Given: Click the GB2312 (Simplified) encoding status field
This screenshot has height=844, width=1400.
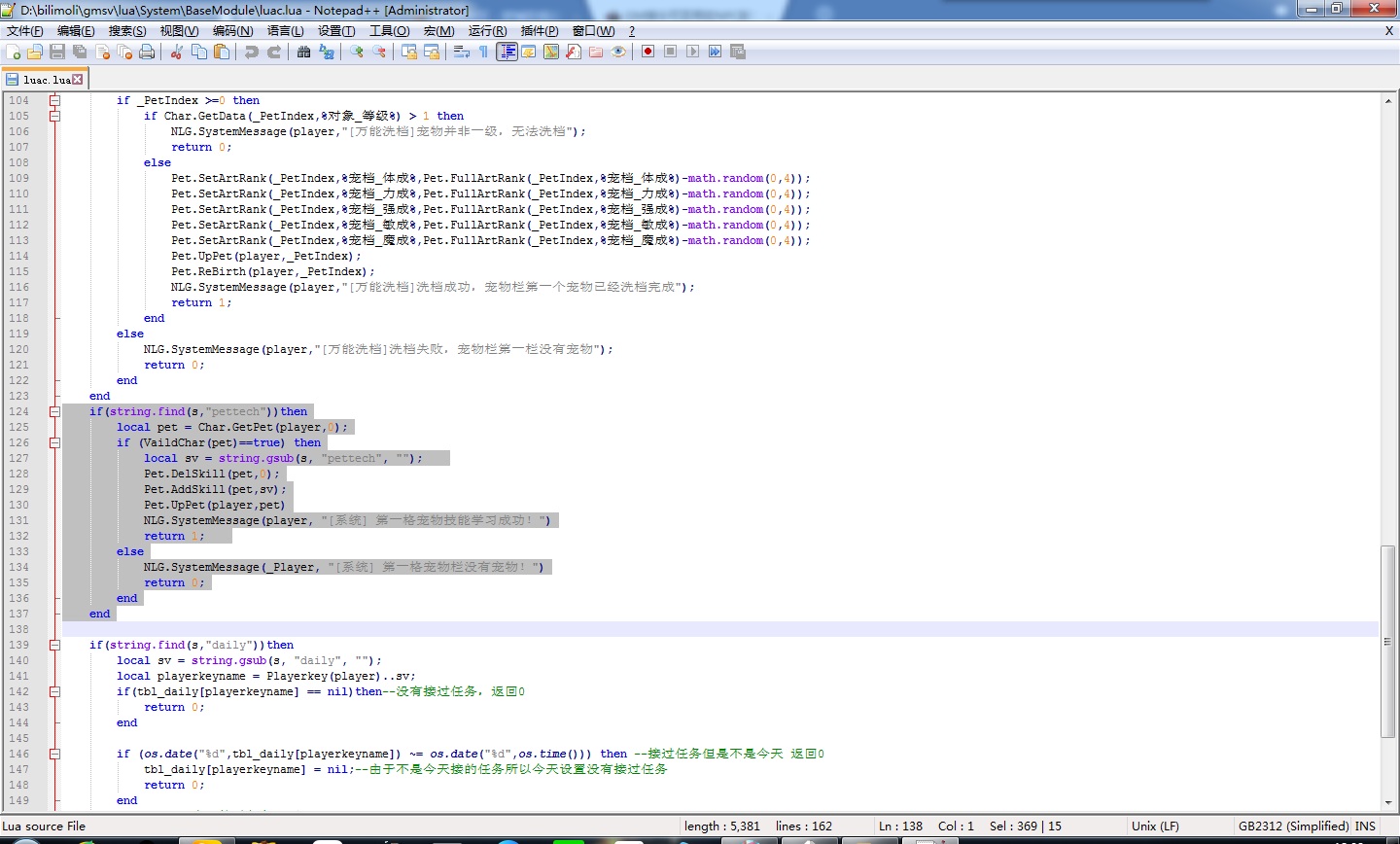Looking at the screenshot, I should coord(1293,826).
